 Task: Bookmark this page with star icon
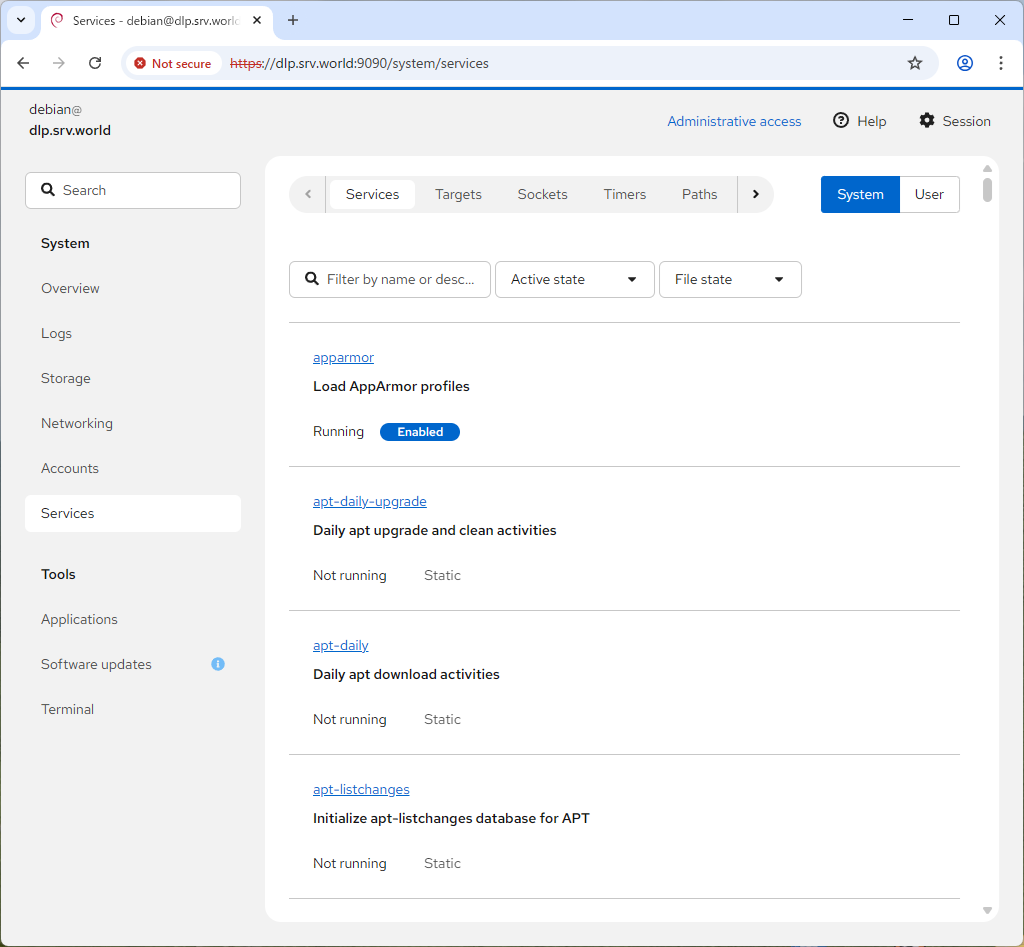[915, 63]
